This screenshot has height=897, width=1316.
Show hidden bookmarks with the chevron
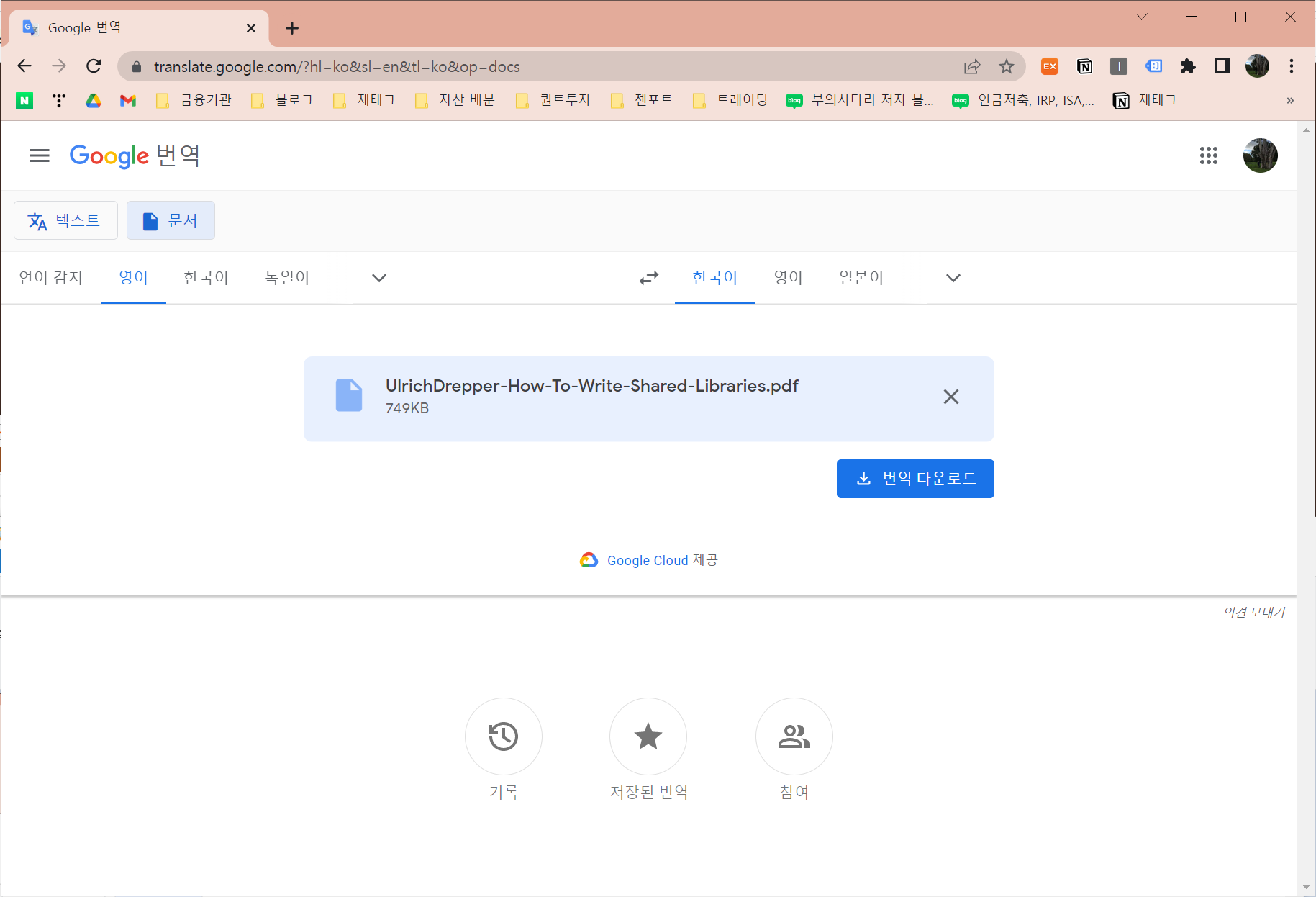pos(1290,101)
